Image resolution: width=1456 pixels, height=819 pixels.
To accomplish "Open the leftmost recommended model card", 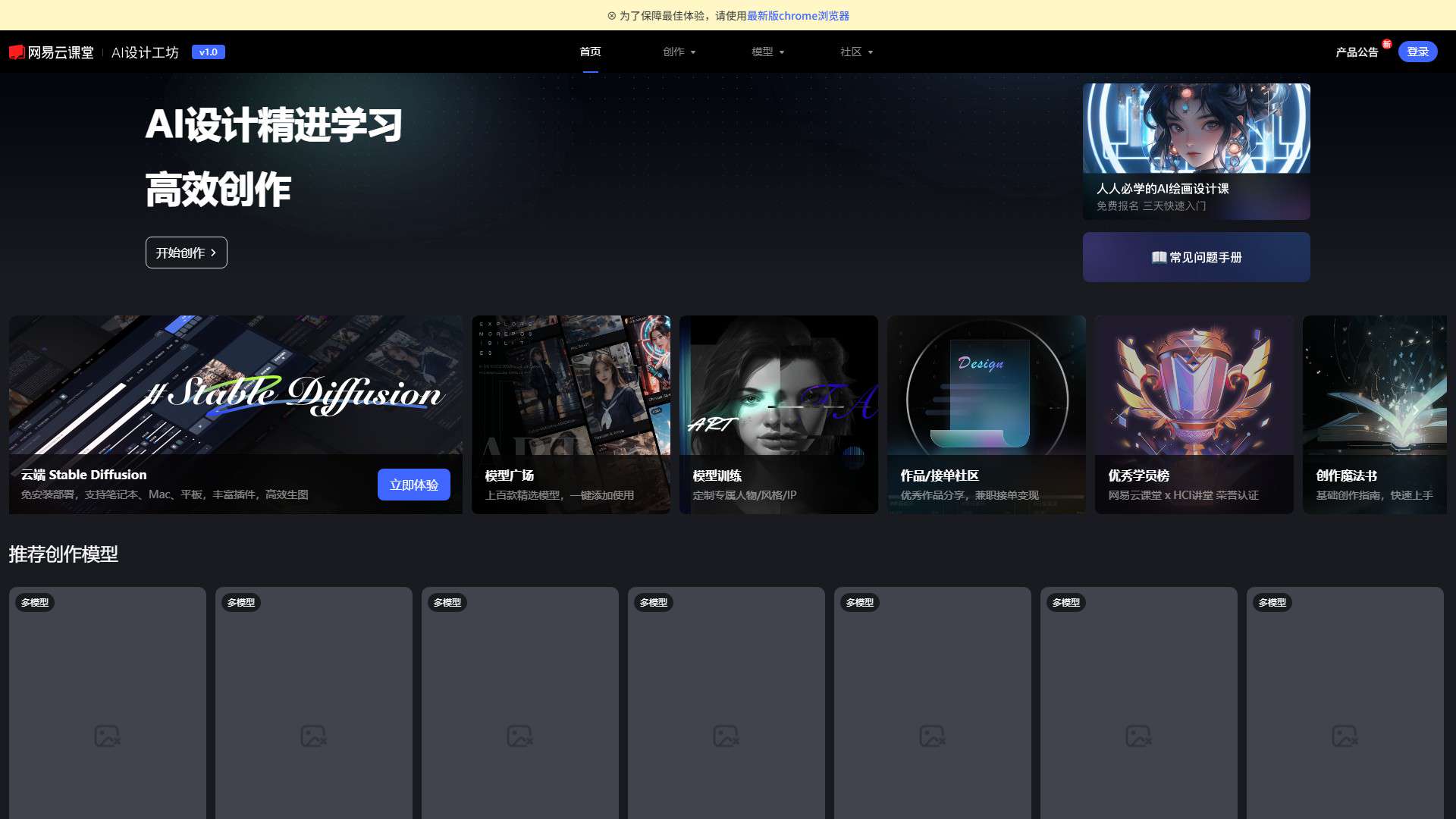I will (108, 703).
